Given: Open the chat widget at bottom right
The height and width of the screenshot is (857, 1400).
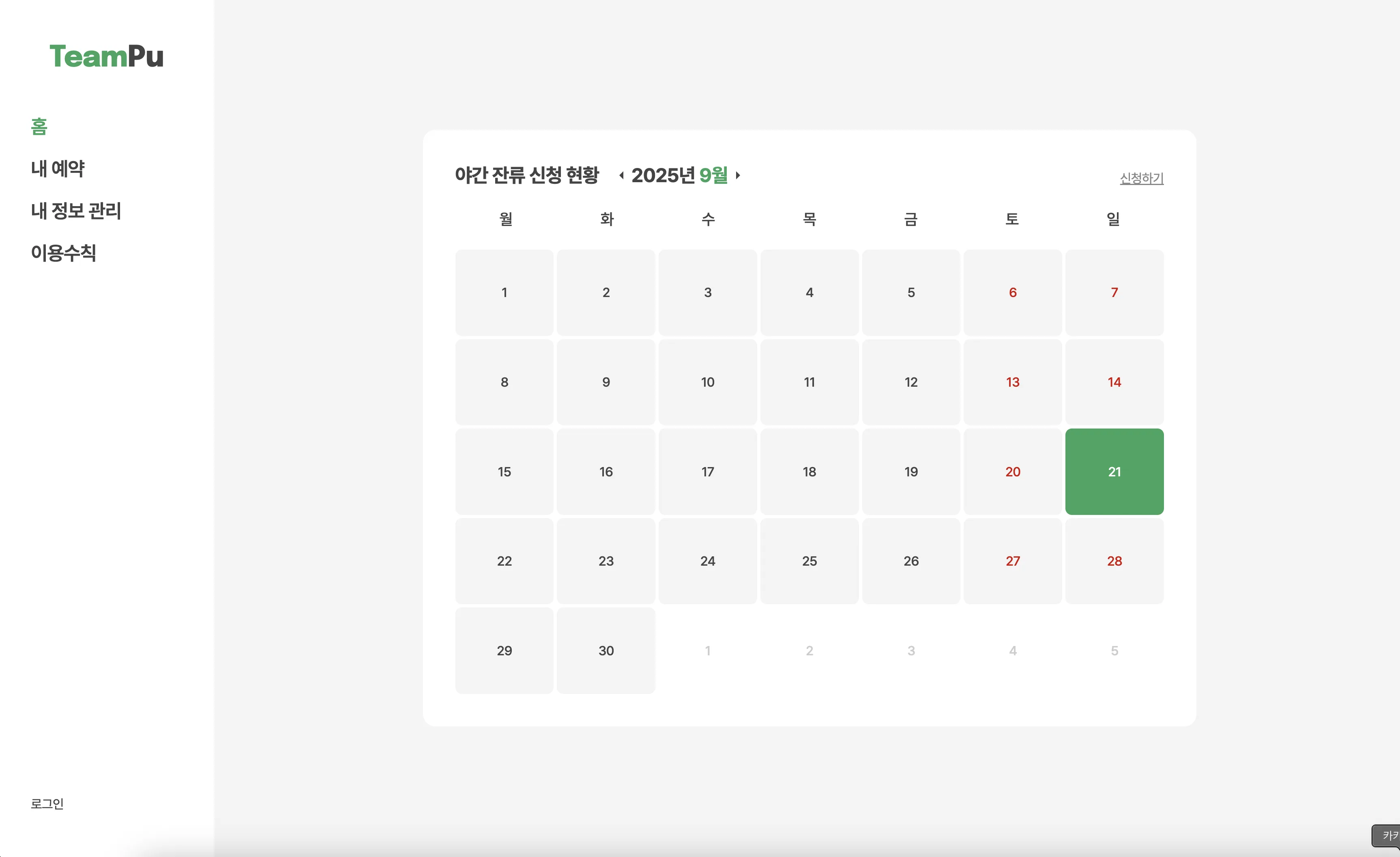Looking at the screenshot, I should [1386, 836].
